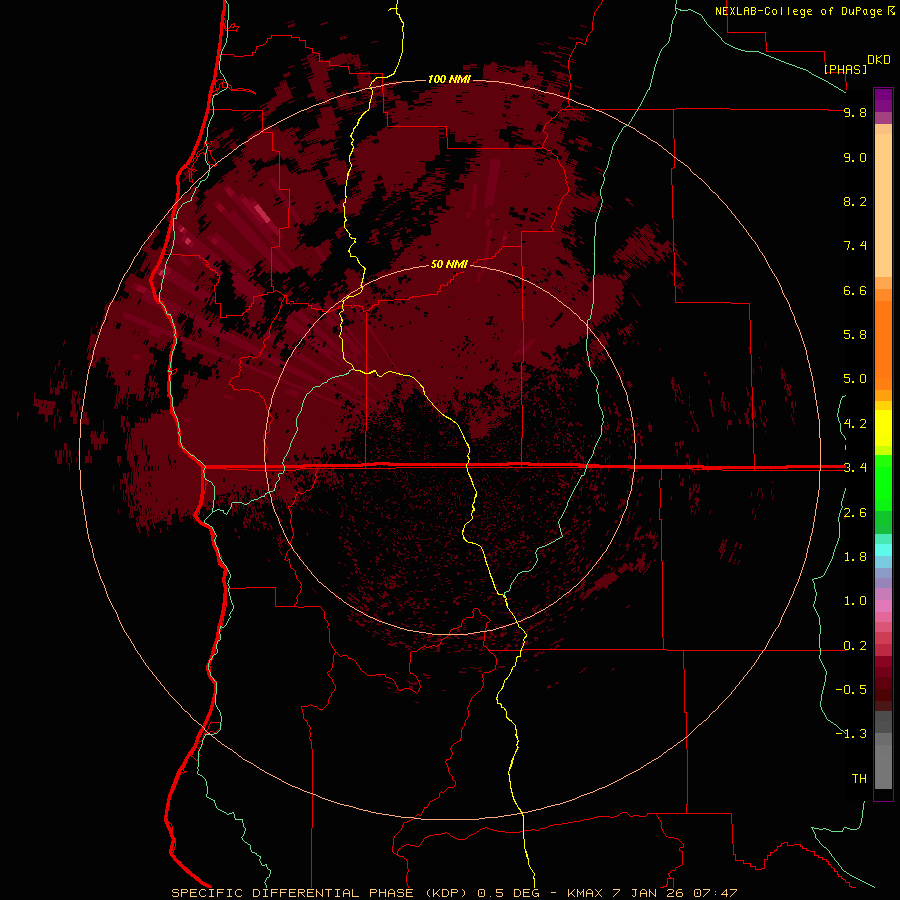Click the bright green color bar segment
Image resolution: width=900 pixels, height=900 pixels.
coord(883,482)
